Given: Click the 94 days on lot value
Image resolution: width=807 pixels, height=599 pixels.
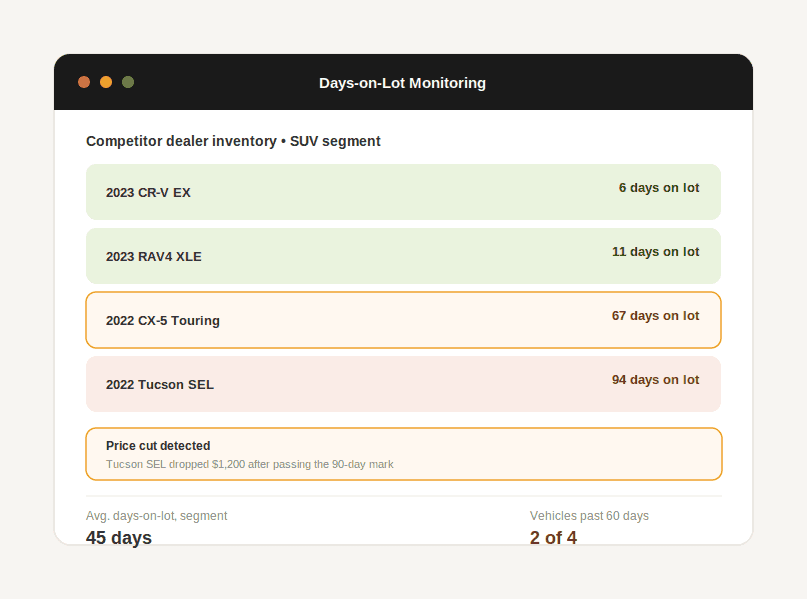Looking at the screenshot, I should click(x=655, y=380).
